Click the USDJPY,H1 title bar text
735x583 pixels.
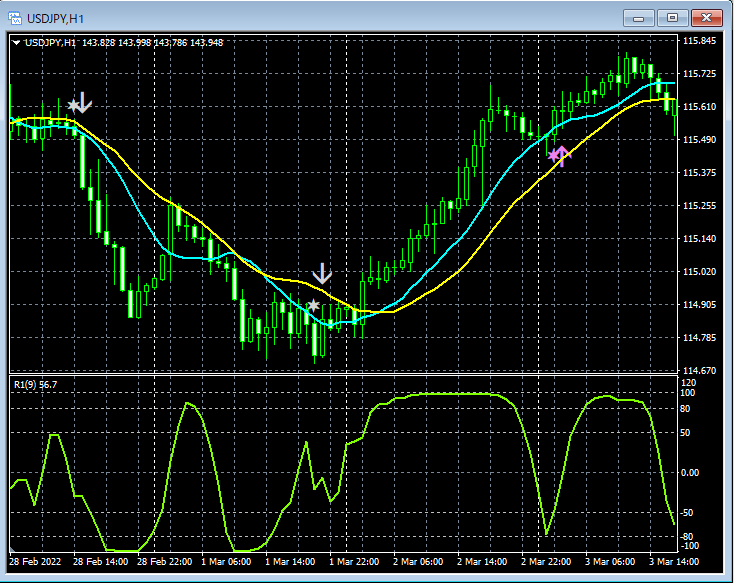click(x=55, y=19)
